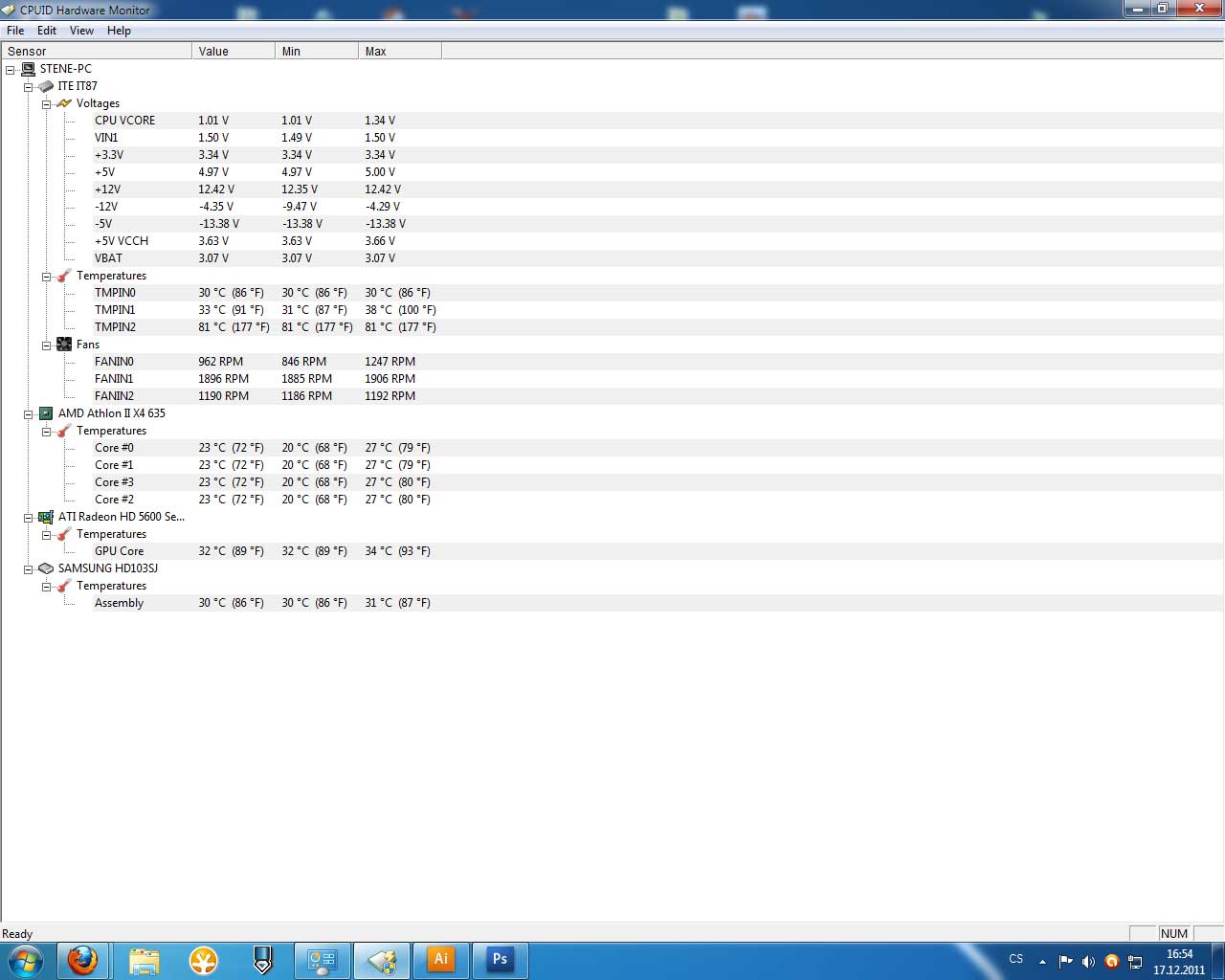Click the AMD Athlon processor icon

coord(46,413)
